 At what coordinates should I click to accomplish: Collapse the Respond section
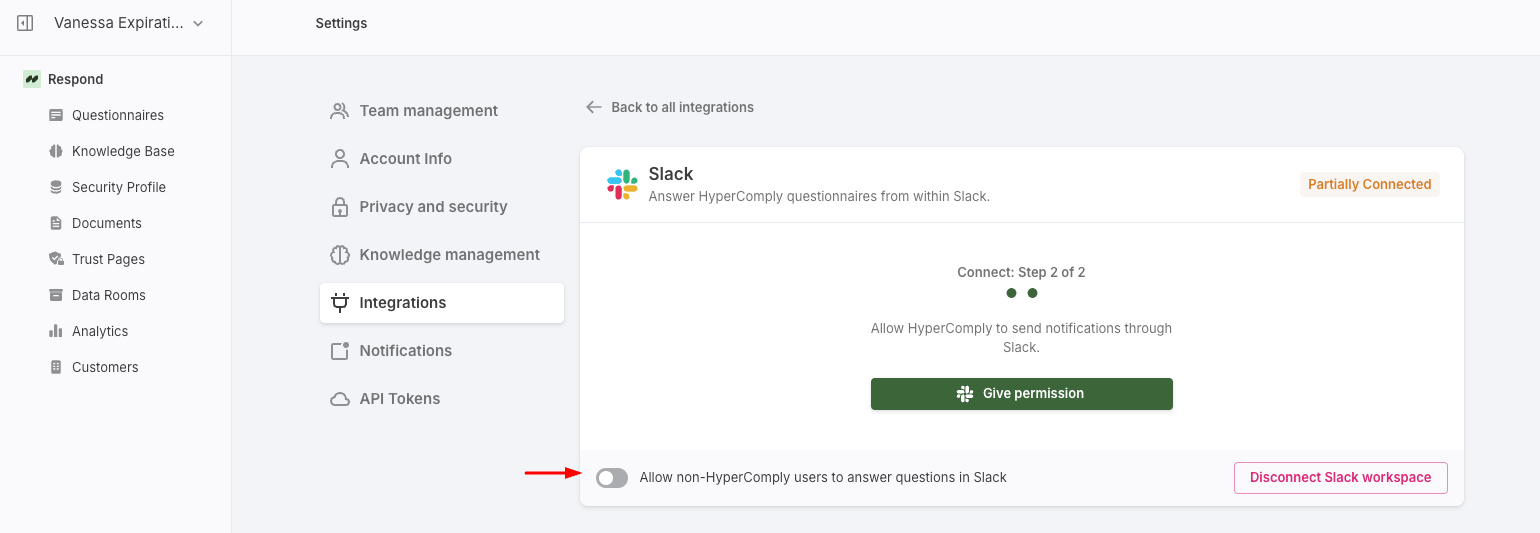tap(64, 79)
